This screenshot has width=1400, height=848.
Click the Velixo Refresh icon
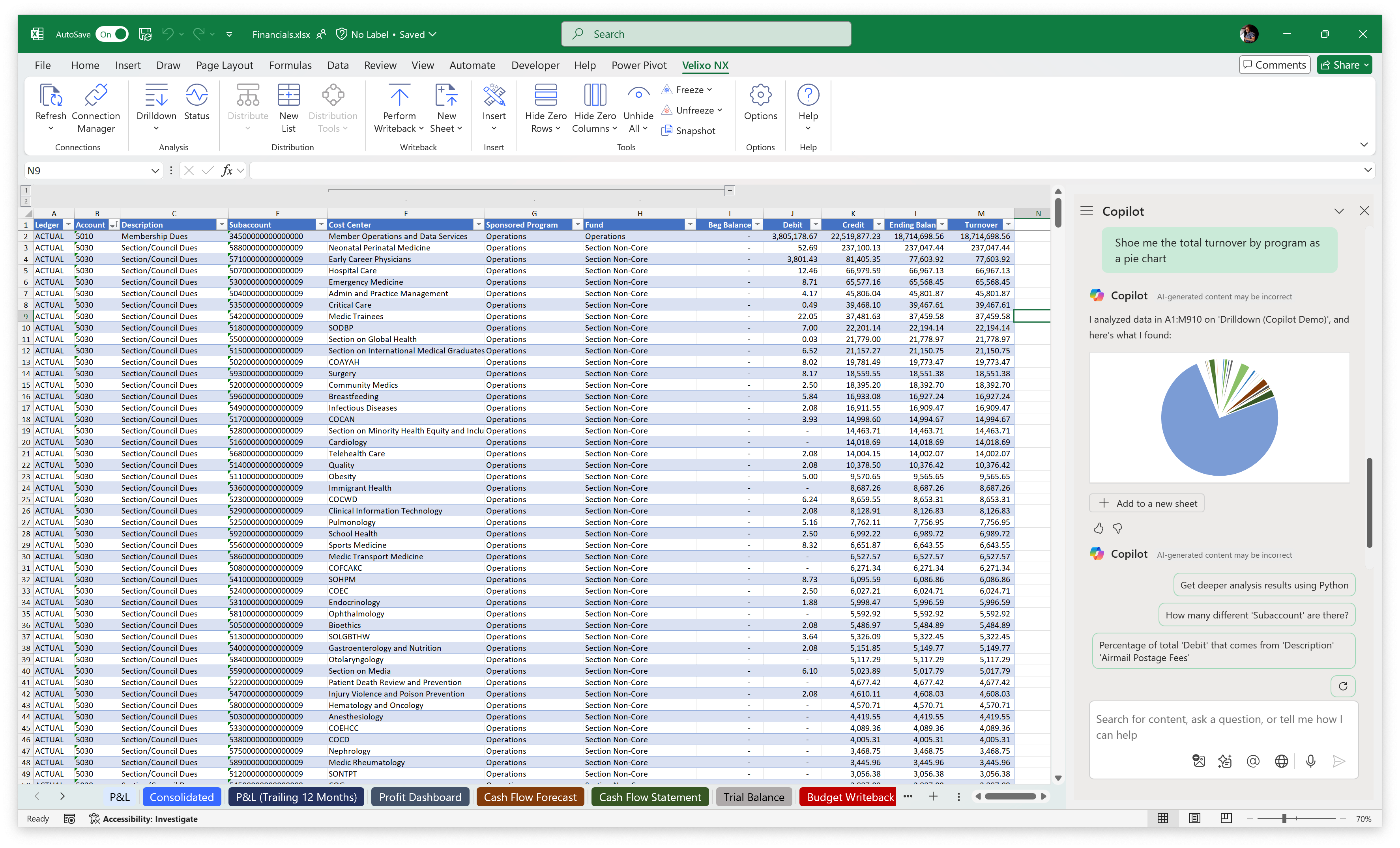pos(51,95)
